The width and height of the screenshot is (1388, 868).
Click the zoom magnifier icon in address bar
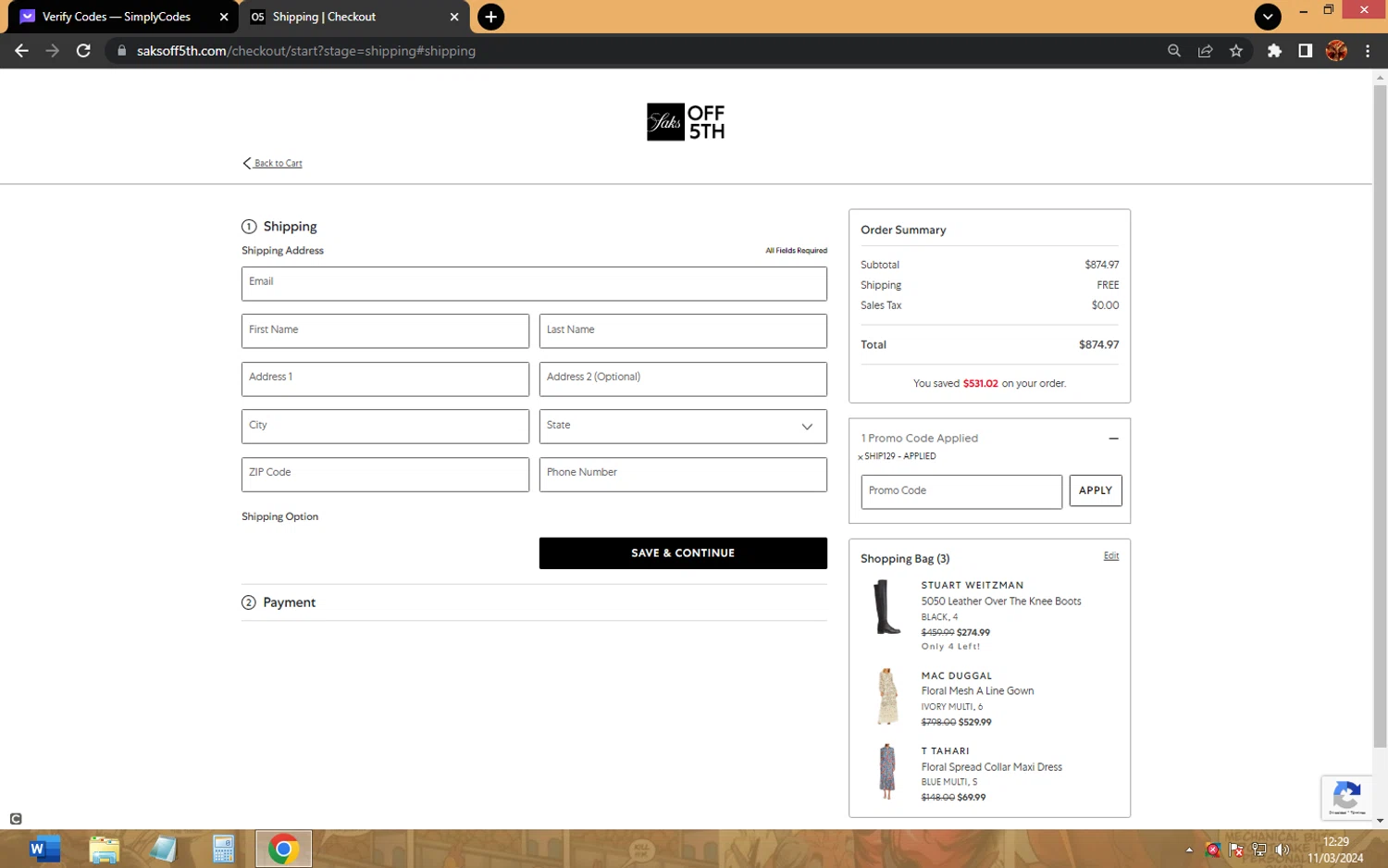pos(1174,51)
